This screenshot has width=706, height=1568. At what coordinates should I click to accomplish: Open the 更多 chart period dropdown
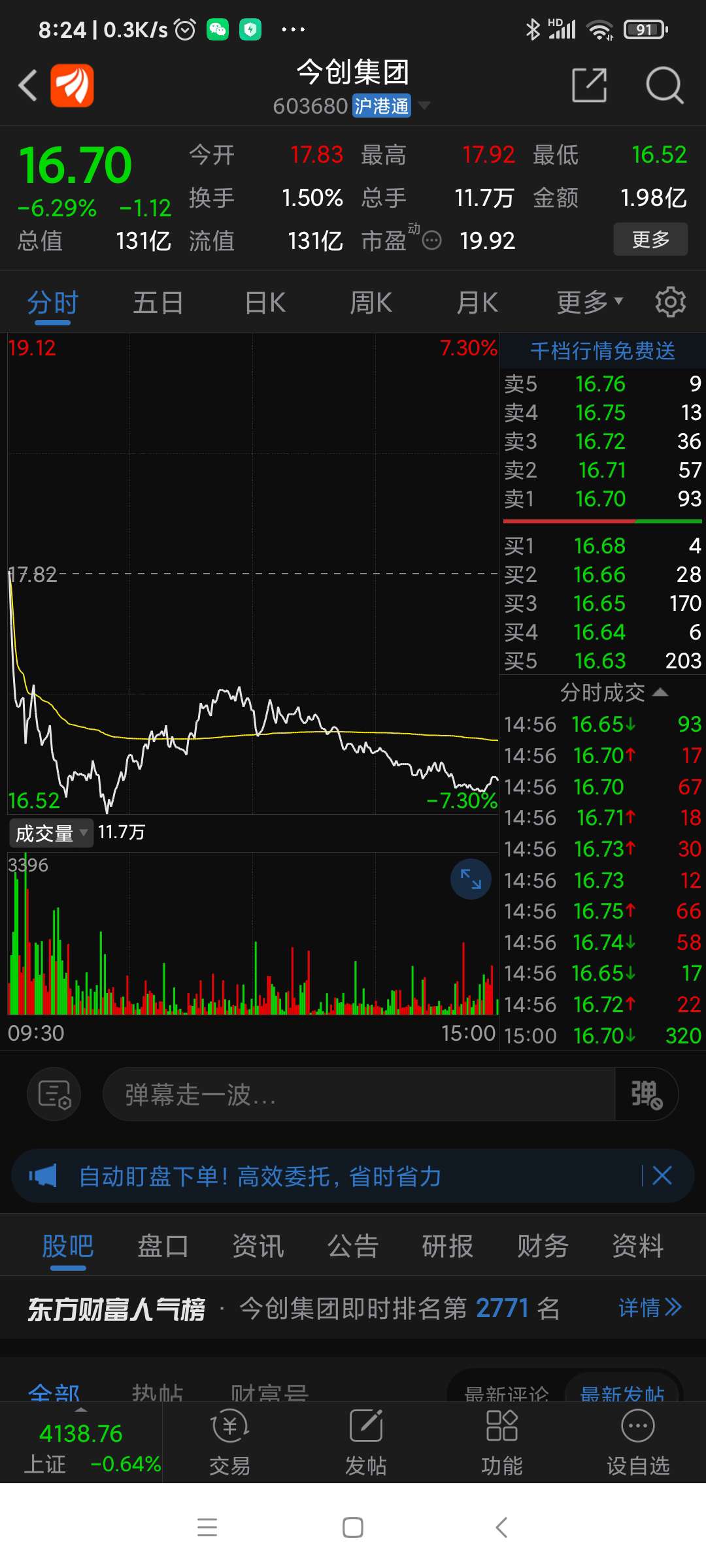tap(589, 302)
